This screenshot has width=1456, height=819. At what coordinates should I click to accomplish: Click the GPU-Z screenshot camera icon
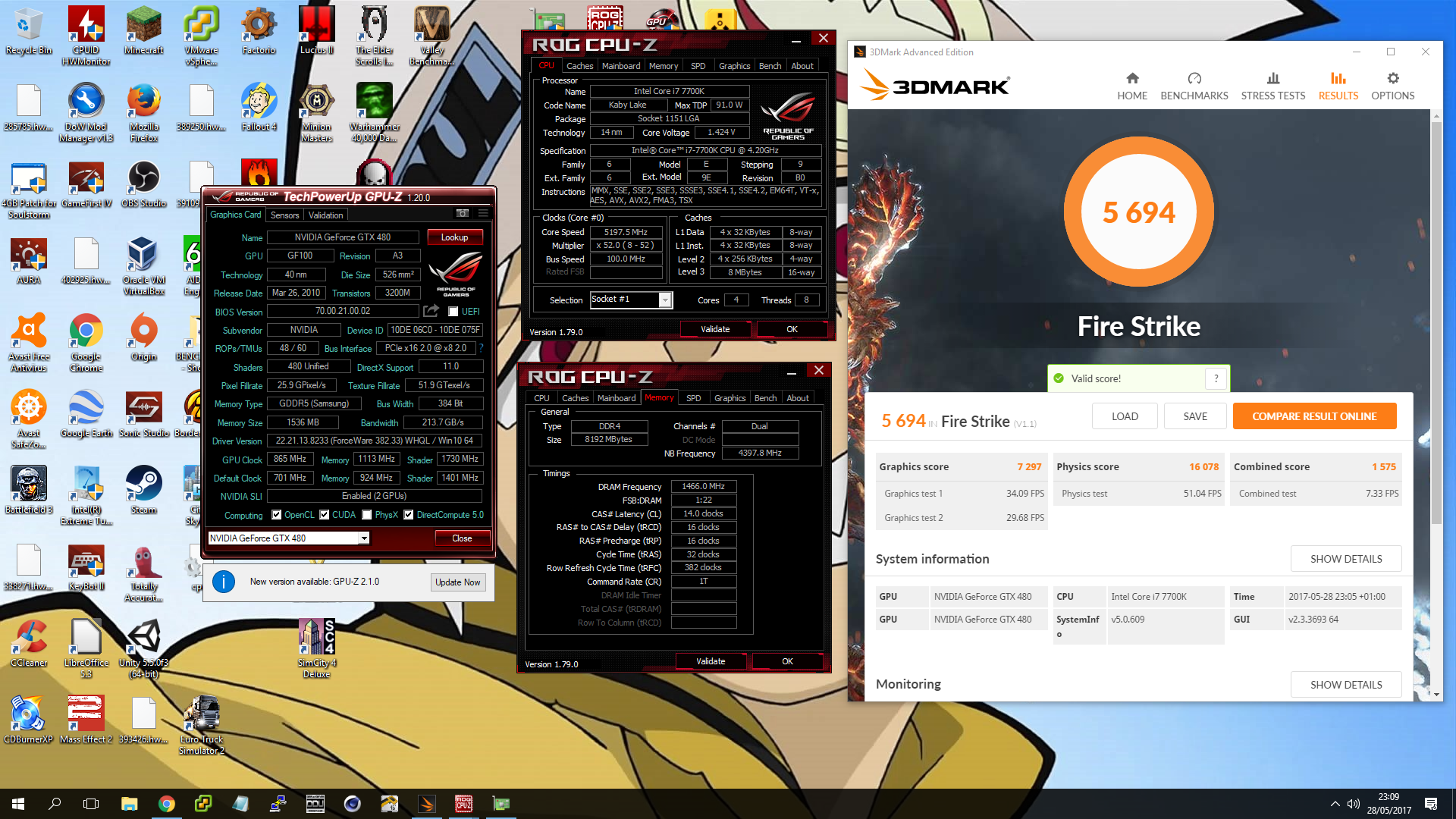pos(462,214)
